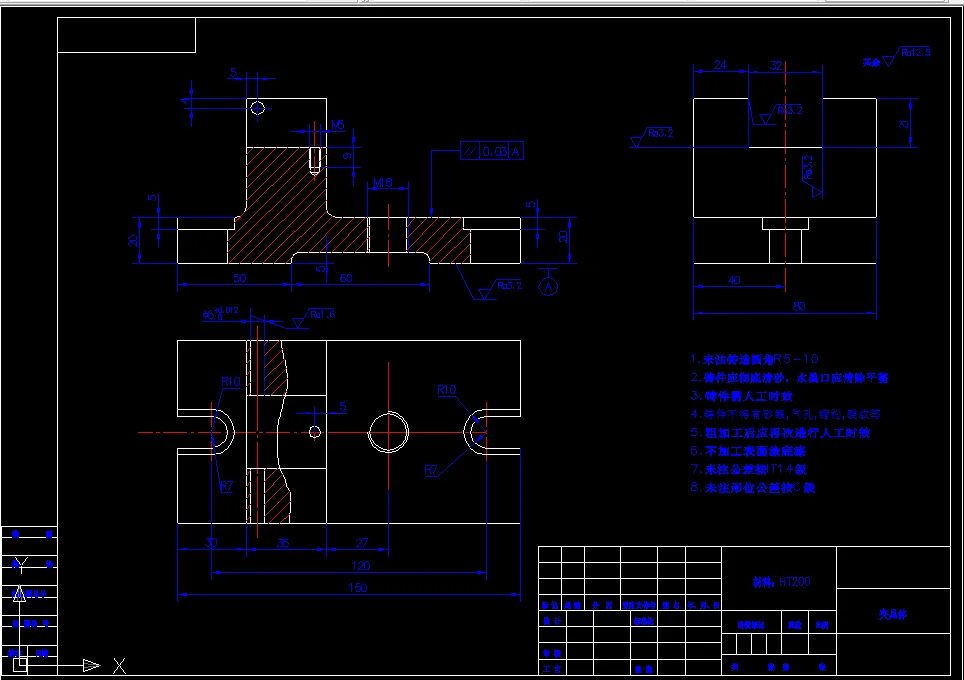Viewport: 964px width, 680px height.
Task: Select the Φ6 hole diameter callout
Action: 219,314
